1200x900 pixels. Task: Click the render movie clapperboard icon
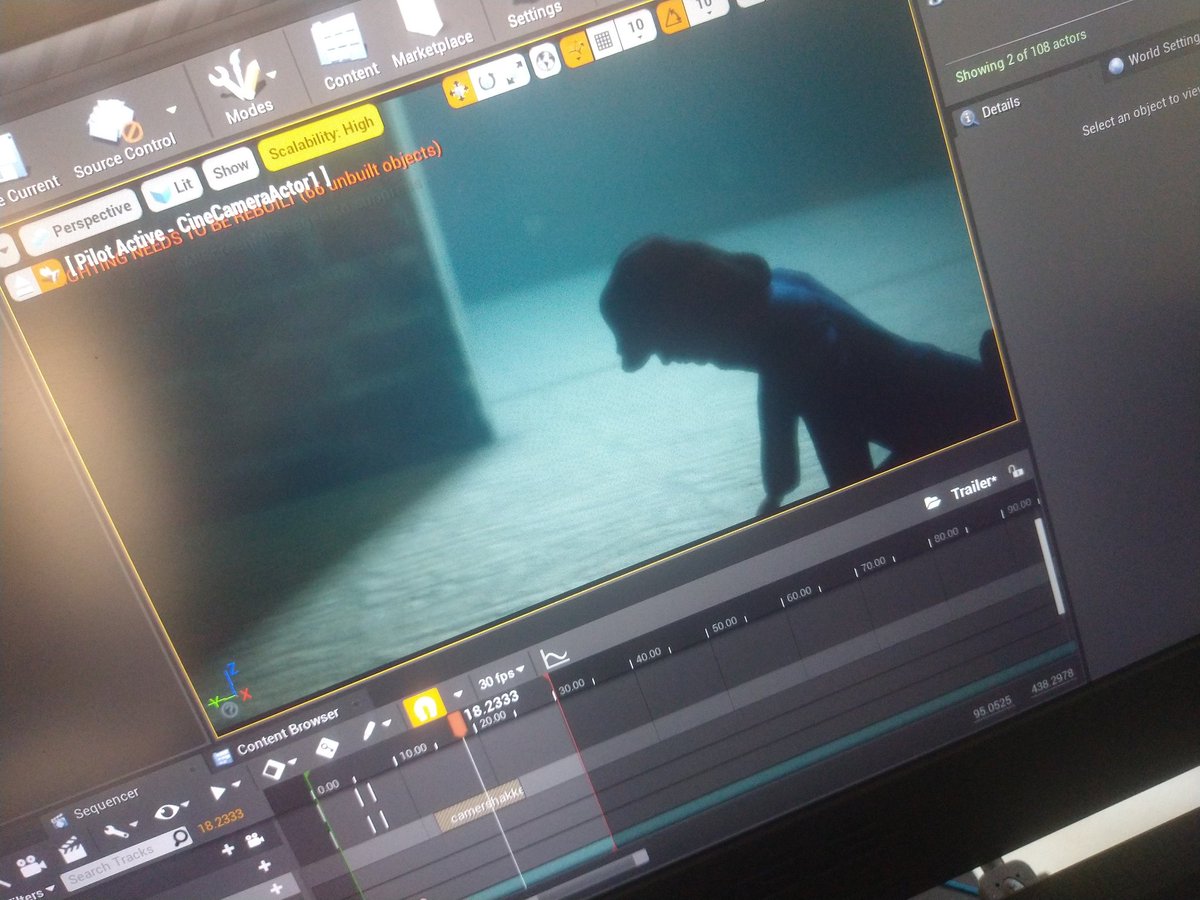pos(73,850)
